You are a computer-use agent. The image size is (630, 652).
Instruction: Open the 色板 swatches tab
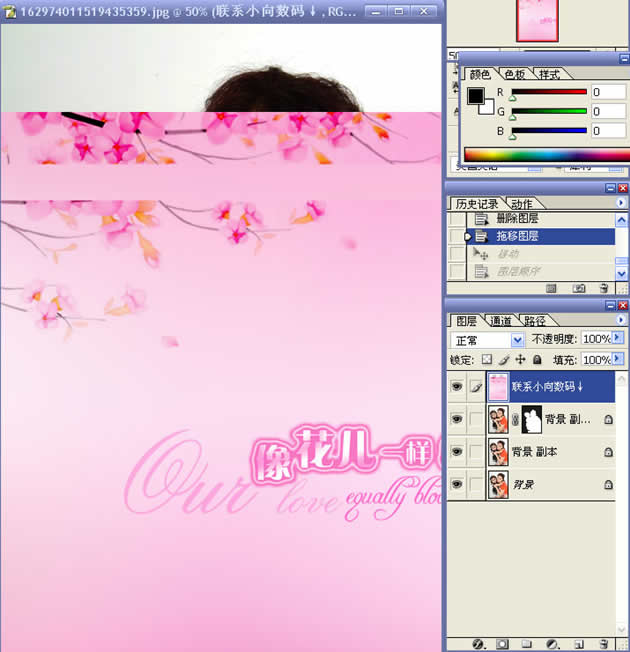point(515,74)
